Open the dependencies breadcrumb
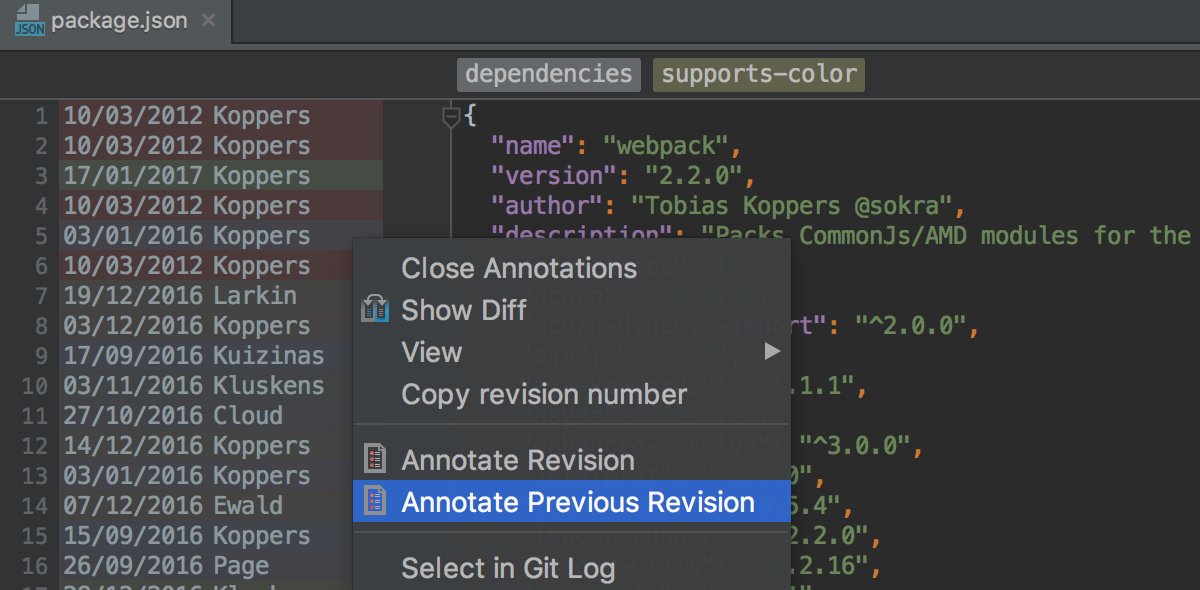The image size is (1200, 590). point(549,74)
